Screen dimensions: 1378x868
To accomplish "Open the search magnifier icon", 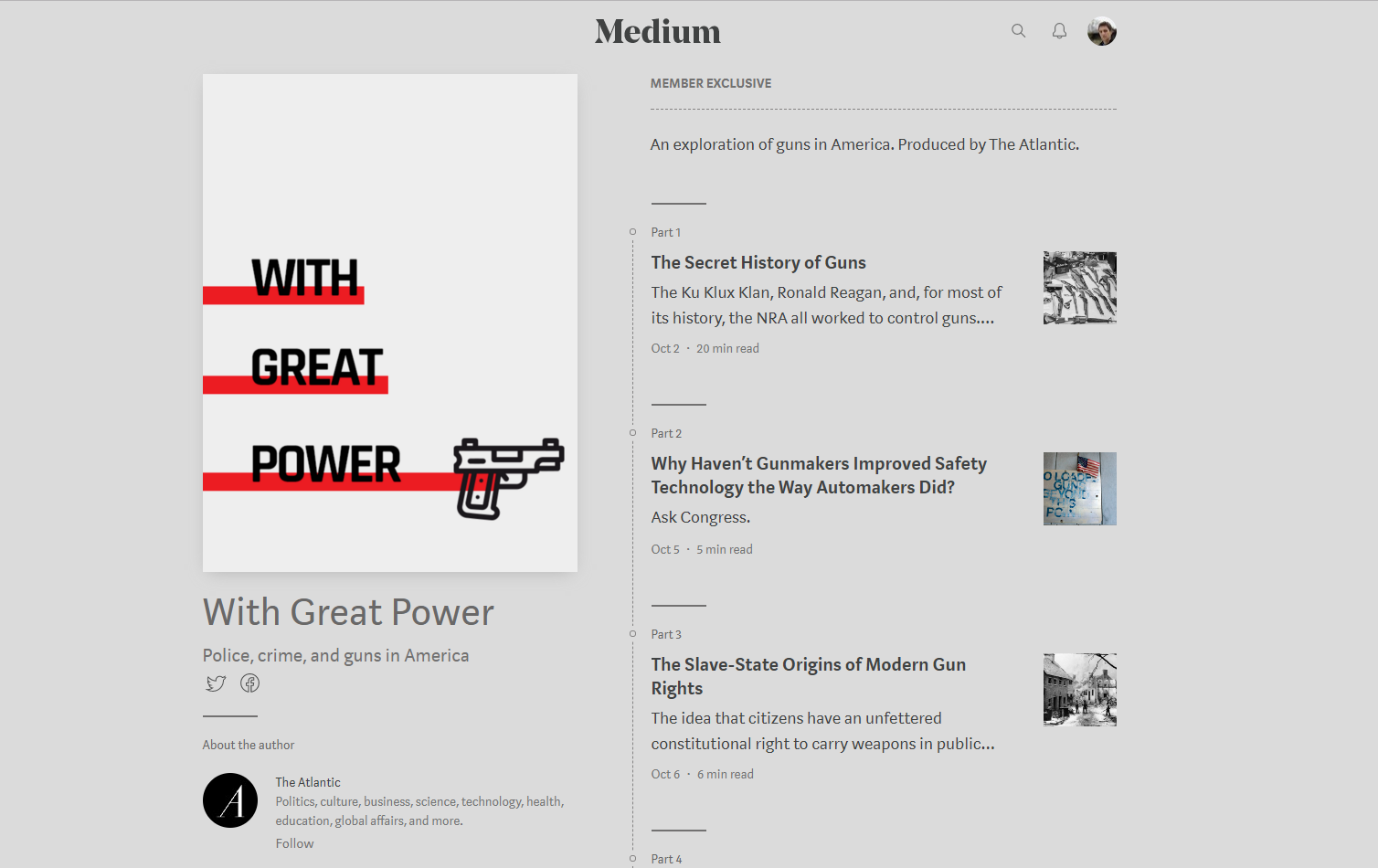I will [x=1018, y=31].
